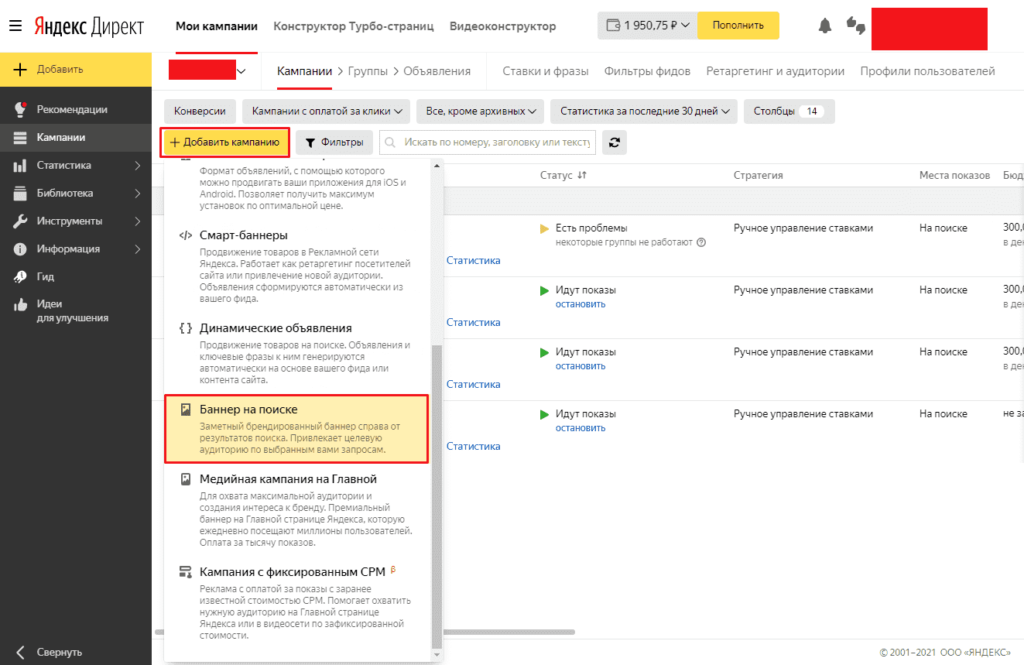Image resolution: width=1024 pixels, height=665 pixels.
Task: Open Фильтры фидов tab
Action: (647, 71)
